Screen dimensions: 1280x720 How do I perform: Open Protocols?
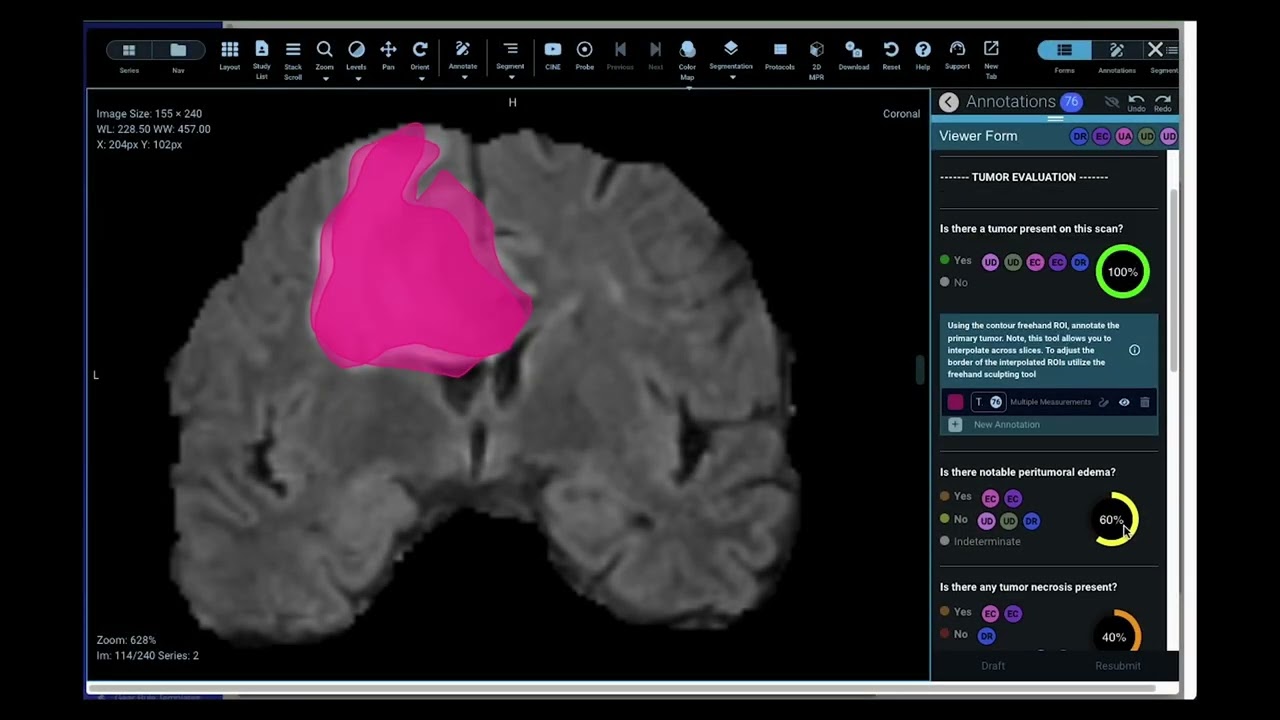click(780, 48)
